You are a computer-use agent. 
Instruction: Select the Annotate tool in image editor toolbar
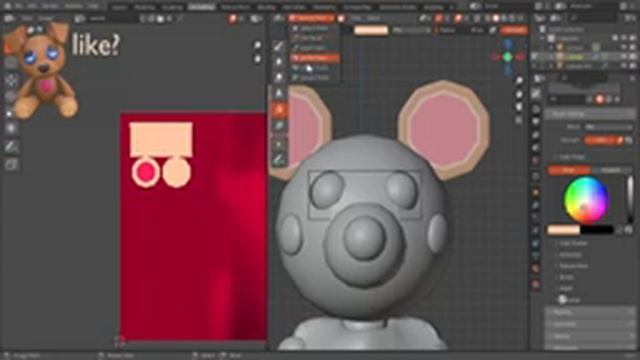tap(11, 146)
